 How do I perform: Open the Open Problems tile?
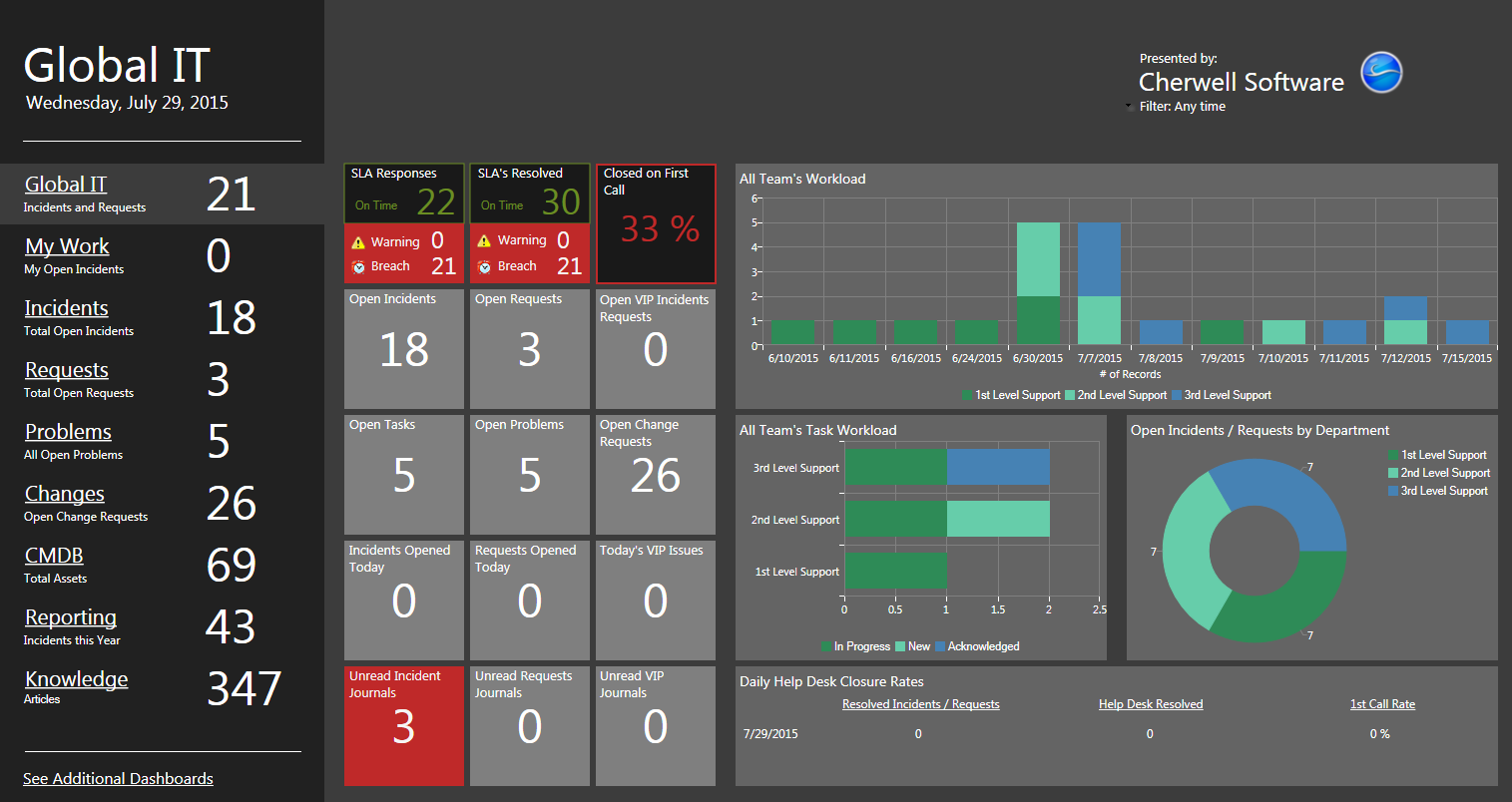click(x=530, y=475)
